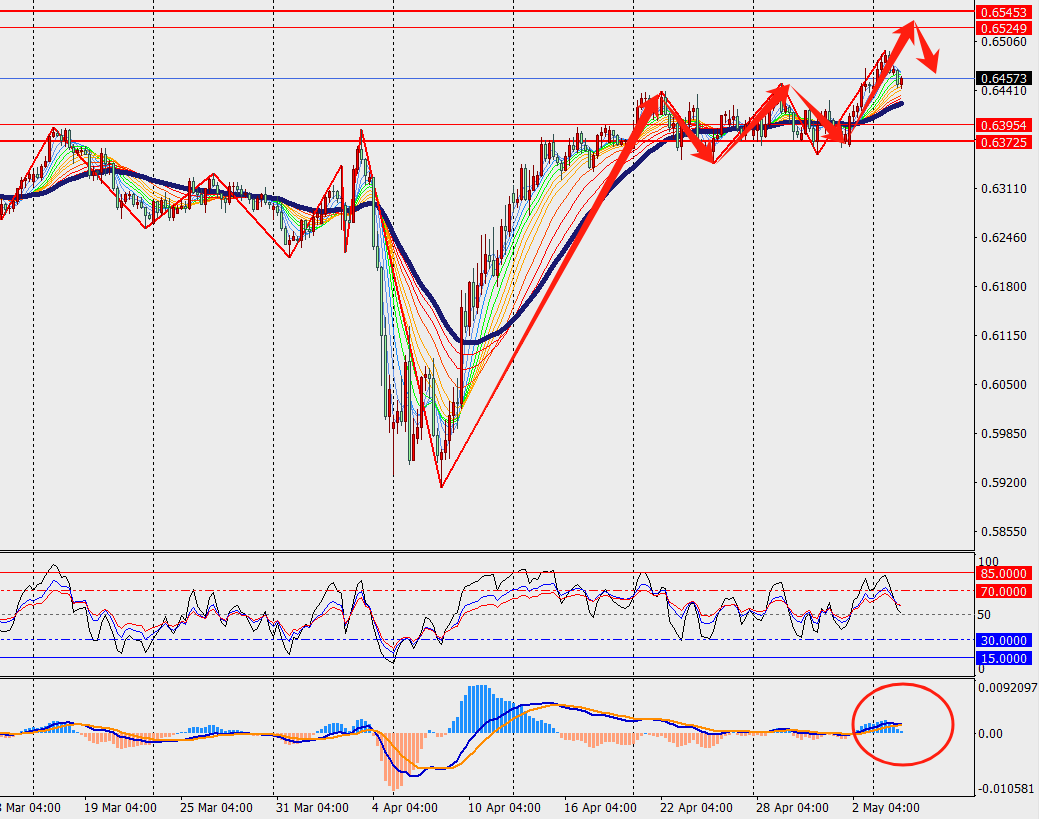Select the 0.58550 price axis value

click(1004, 532)
